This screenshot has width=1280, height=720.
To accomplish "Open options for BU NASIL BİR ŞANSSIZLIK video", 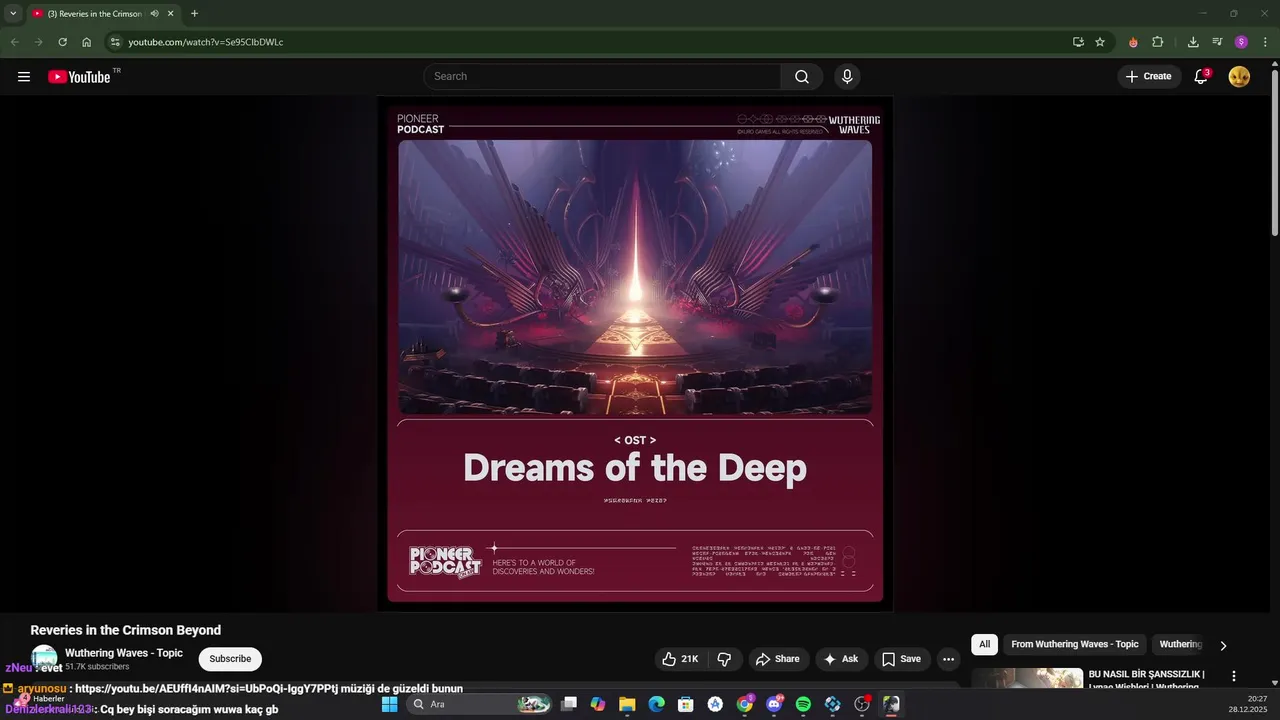I will coord(1234,676).
